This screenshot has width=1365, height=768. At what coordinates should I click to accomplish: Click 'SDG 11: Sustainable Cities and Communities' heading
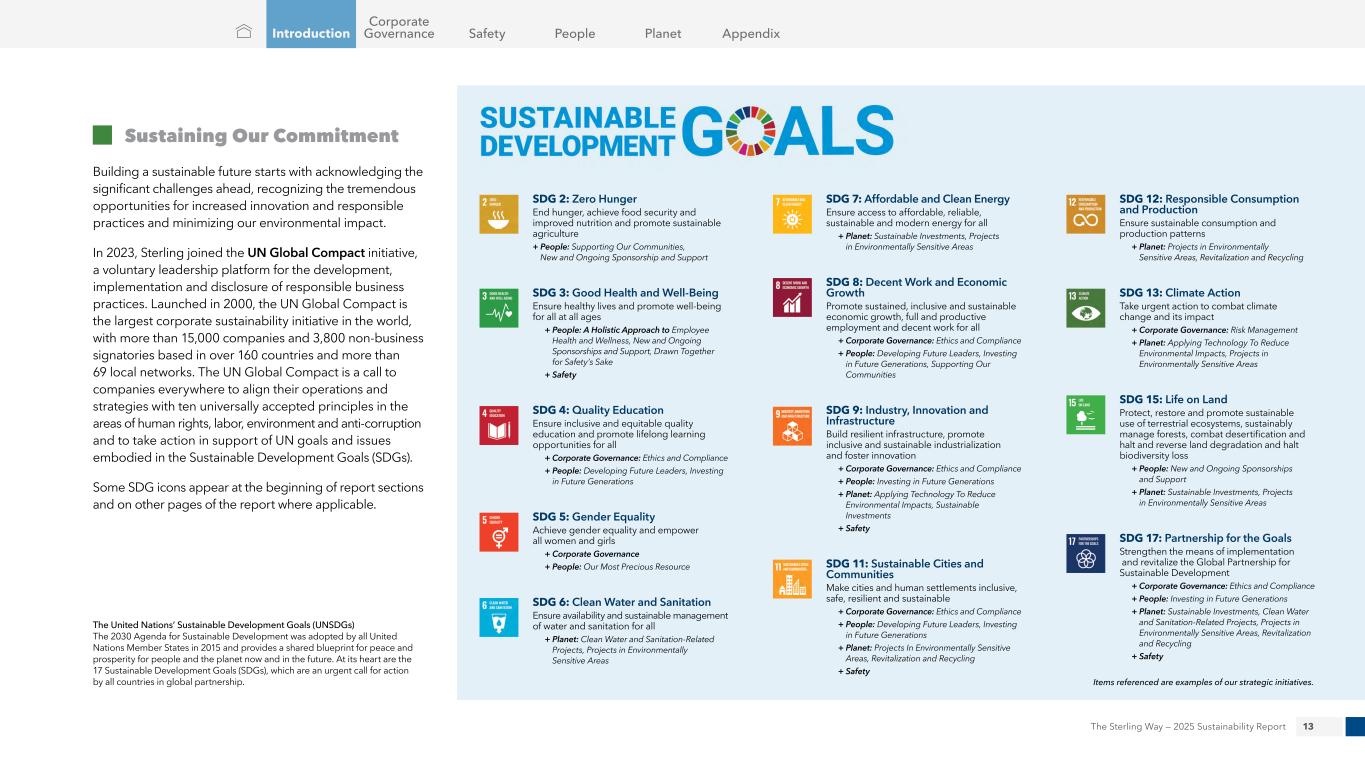pyautogui.click(x=905, y=569)
